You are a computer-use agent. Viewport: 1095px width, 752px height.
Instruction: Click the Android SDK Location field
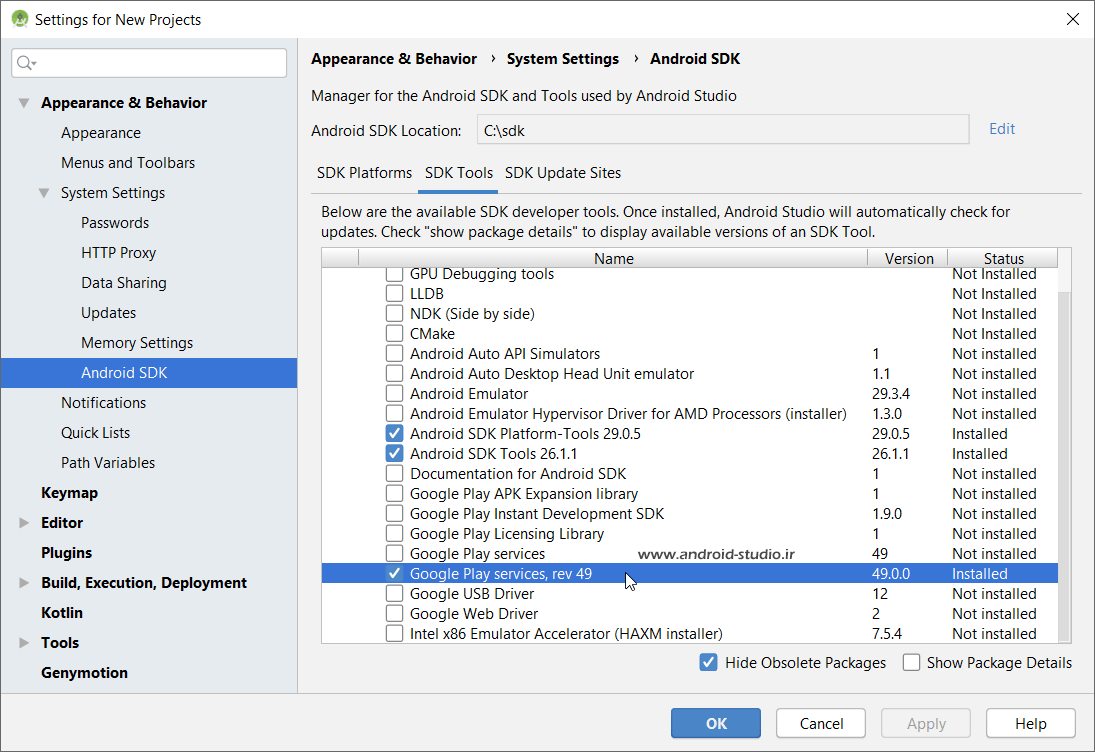point(723,131)
